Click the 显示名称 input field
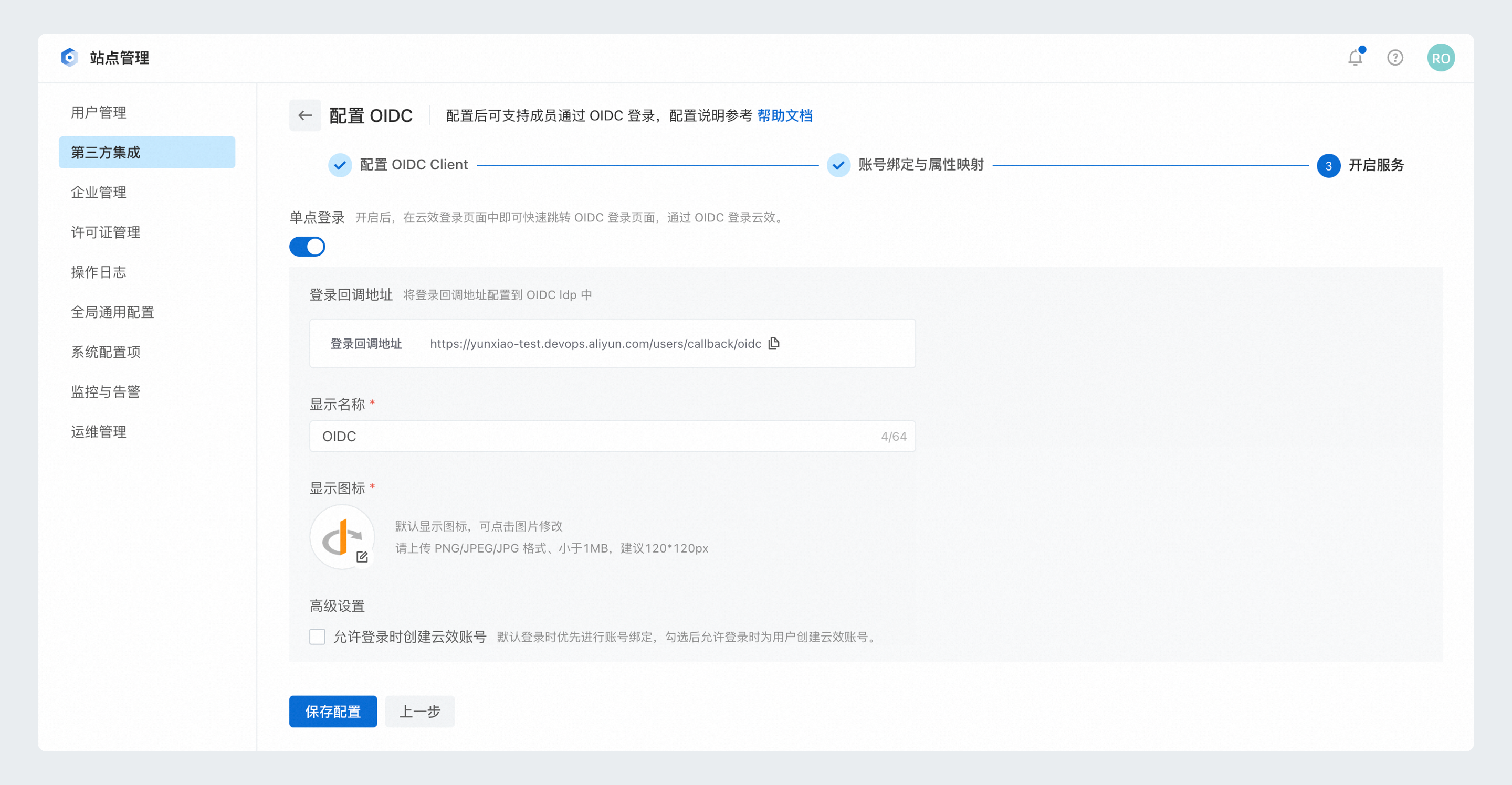This screenshot has height=785, width=1512. [612, 436]
